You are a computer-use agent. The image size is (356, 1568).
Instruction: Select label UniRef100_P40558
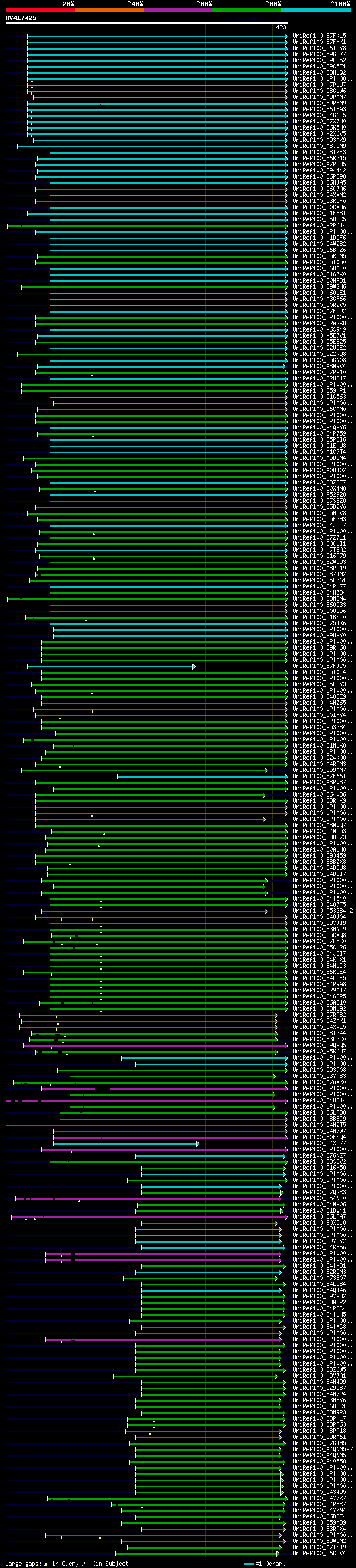[319, 1461]
